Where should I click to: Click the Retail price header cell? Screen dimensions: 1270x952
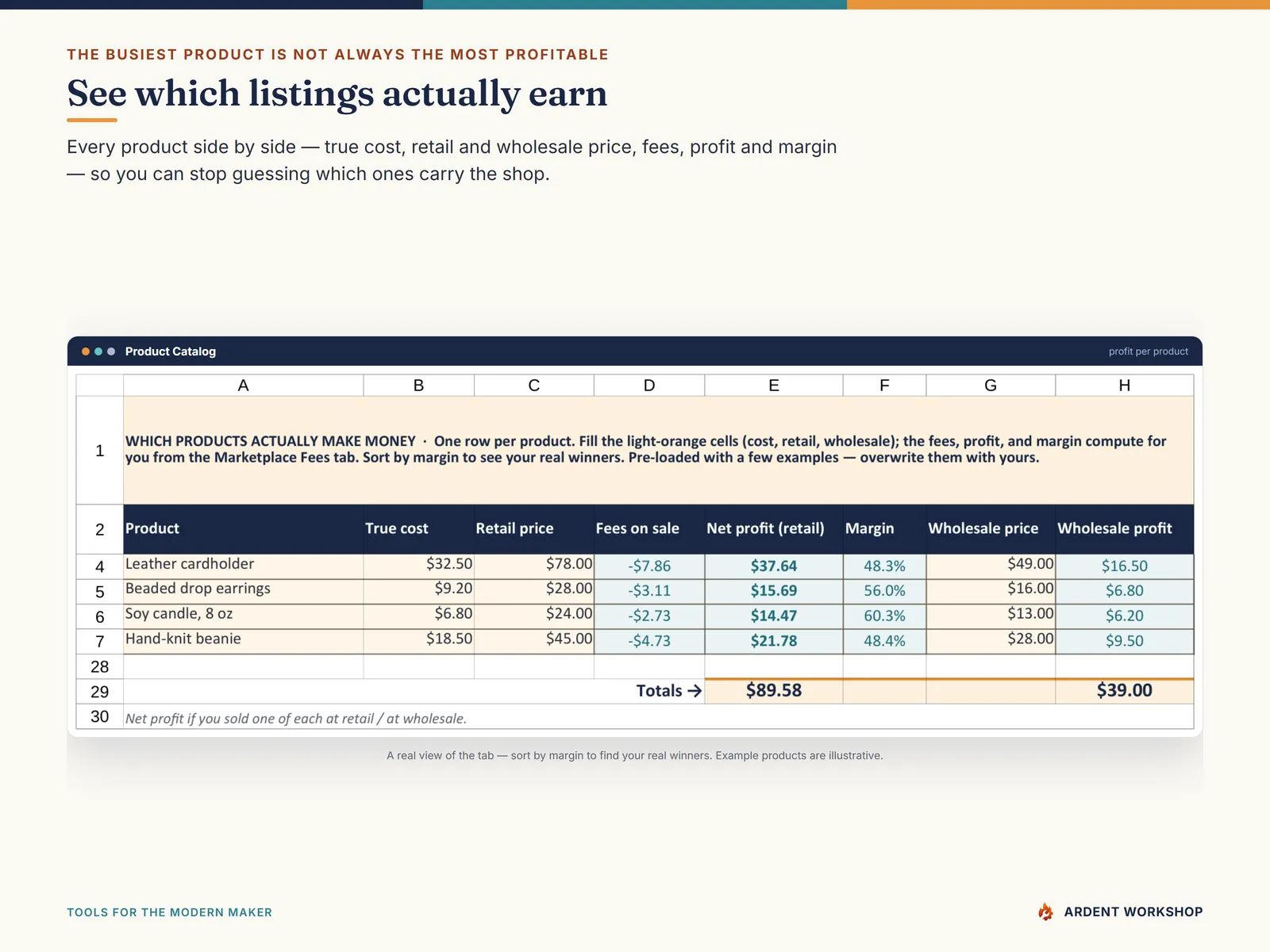pyautogui.click(x=533, y=529)
